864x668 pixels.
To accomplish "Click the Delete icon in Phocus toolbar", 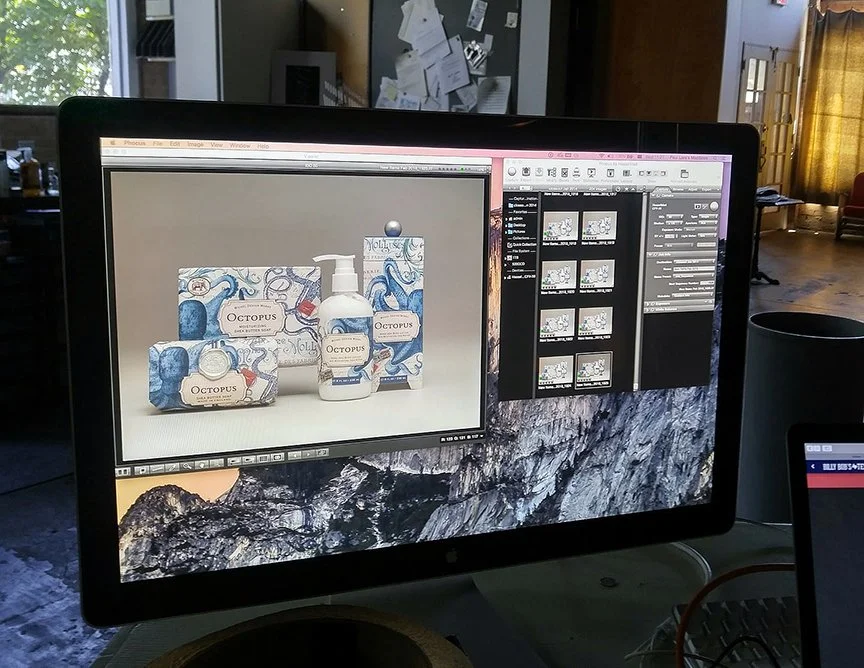I will pyautogui.click(x=565, y=173).
